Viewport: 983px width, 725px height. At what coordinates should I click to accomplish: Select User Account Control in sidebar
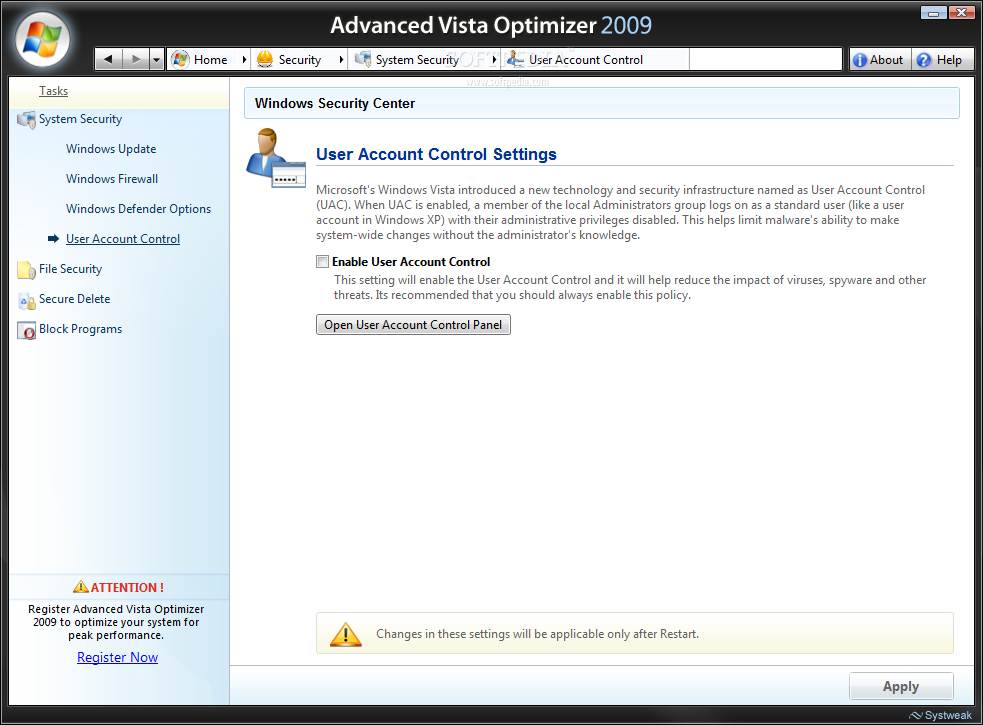click(123, 239)
